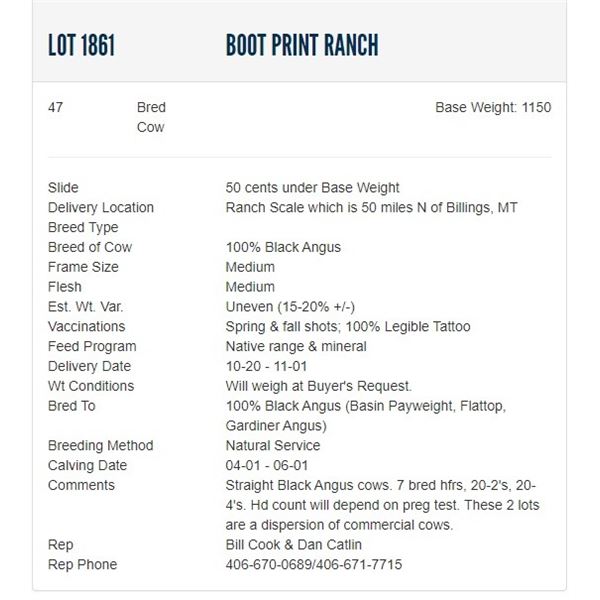
Task: Click the '50 cents under Base Weight' value
Action: (313, 188)
